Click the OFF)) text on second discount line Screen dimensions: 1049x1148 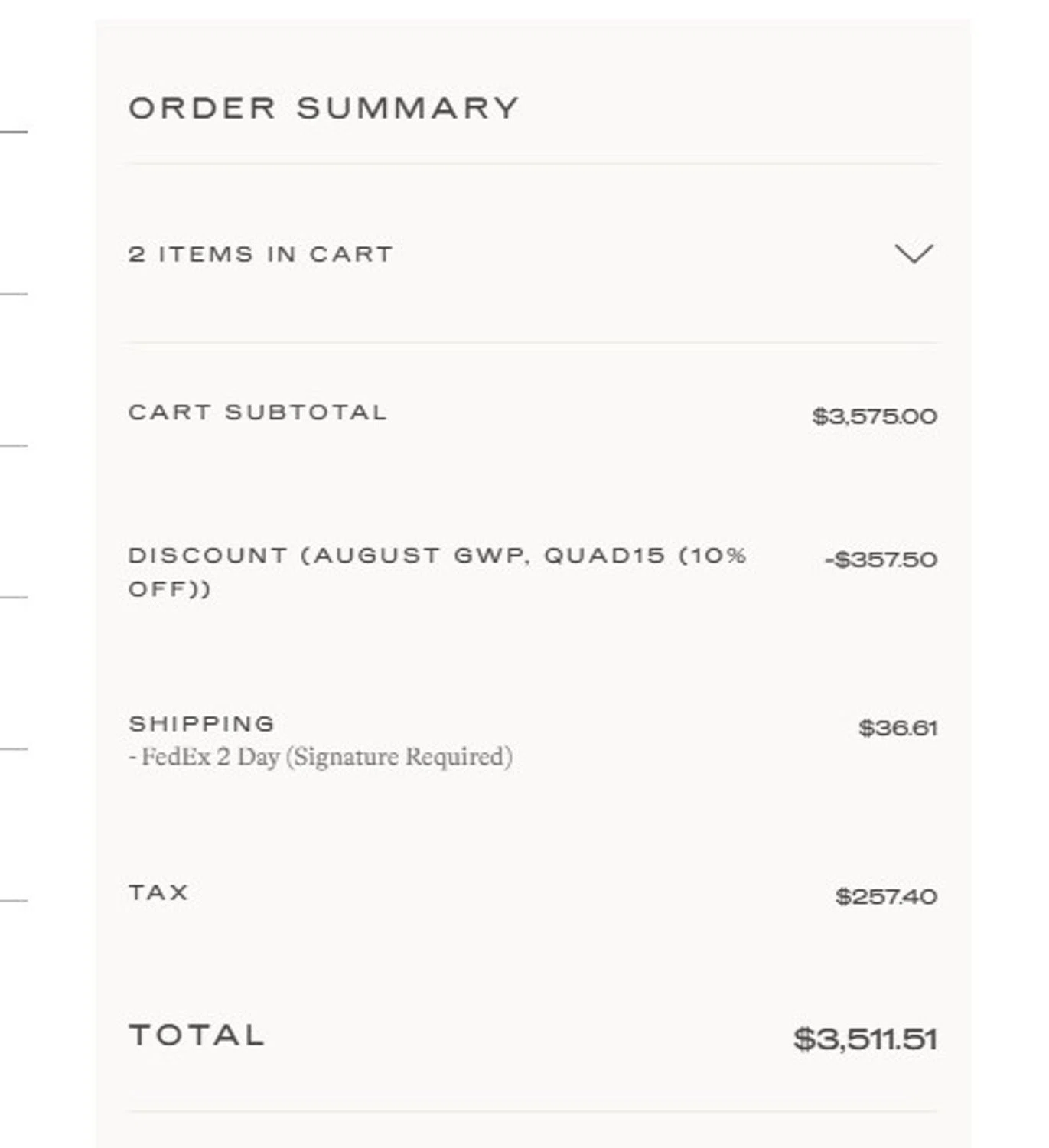[x=169, y=589]
